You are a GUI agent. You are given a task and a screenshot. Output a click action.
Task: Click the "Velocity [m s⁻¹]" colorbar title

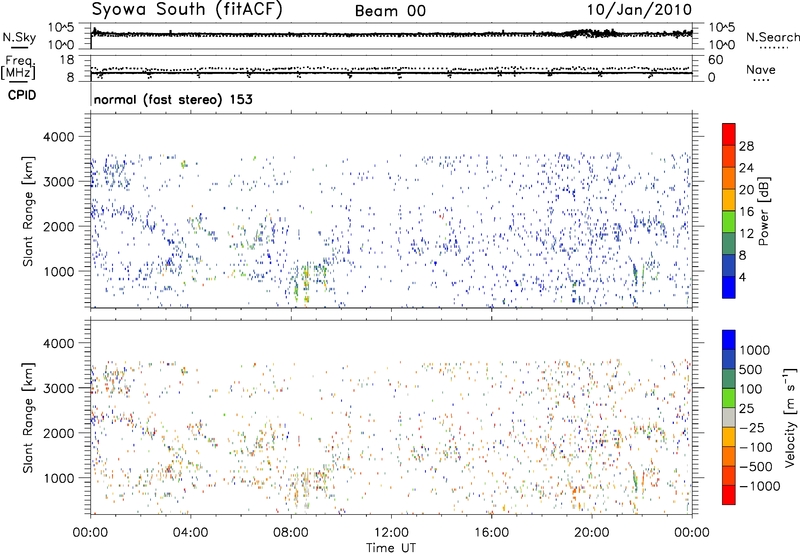pyautogui.click(x=790, y=417)
